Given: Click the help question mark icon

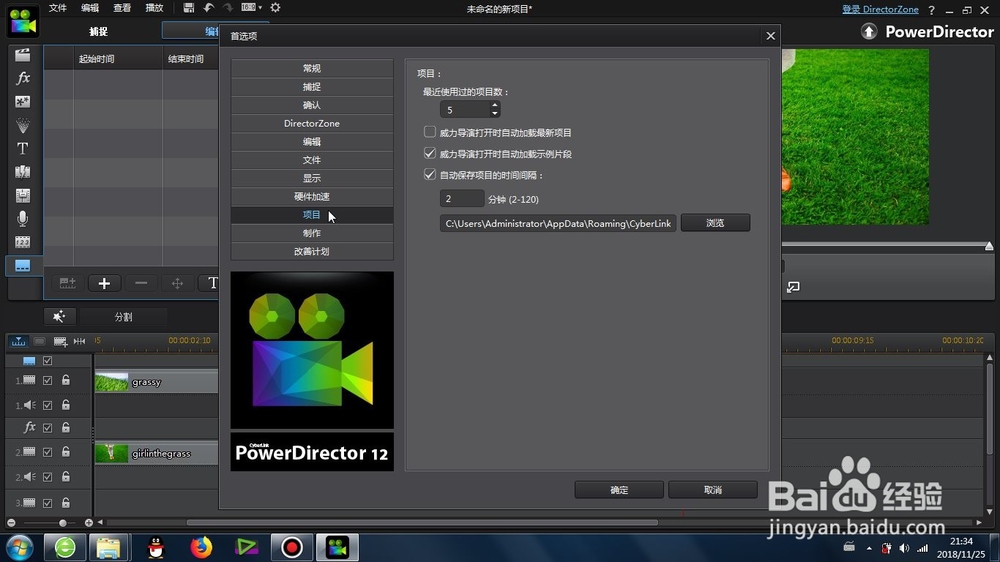Looking at the screenshot, I should click(931, 10).
